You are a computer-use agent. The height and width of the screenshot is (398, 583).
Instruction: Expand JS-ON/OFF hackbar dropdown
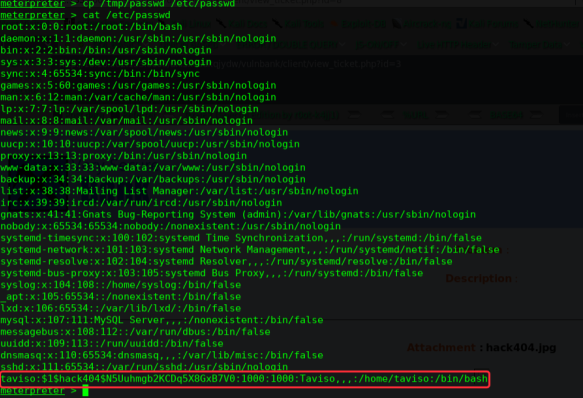tap(380, 45)
